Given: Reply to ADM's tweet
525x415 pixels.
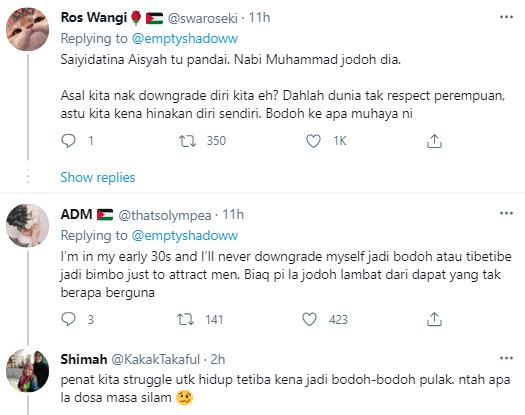Looking at the screenshot, I should [69, 319].
